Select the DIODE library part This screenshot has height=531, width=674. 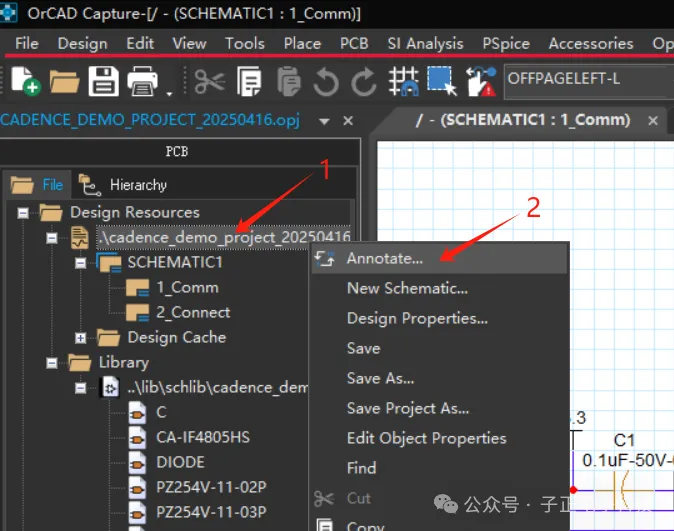click(x=181, y=462)
